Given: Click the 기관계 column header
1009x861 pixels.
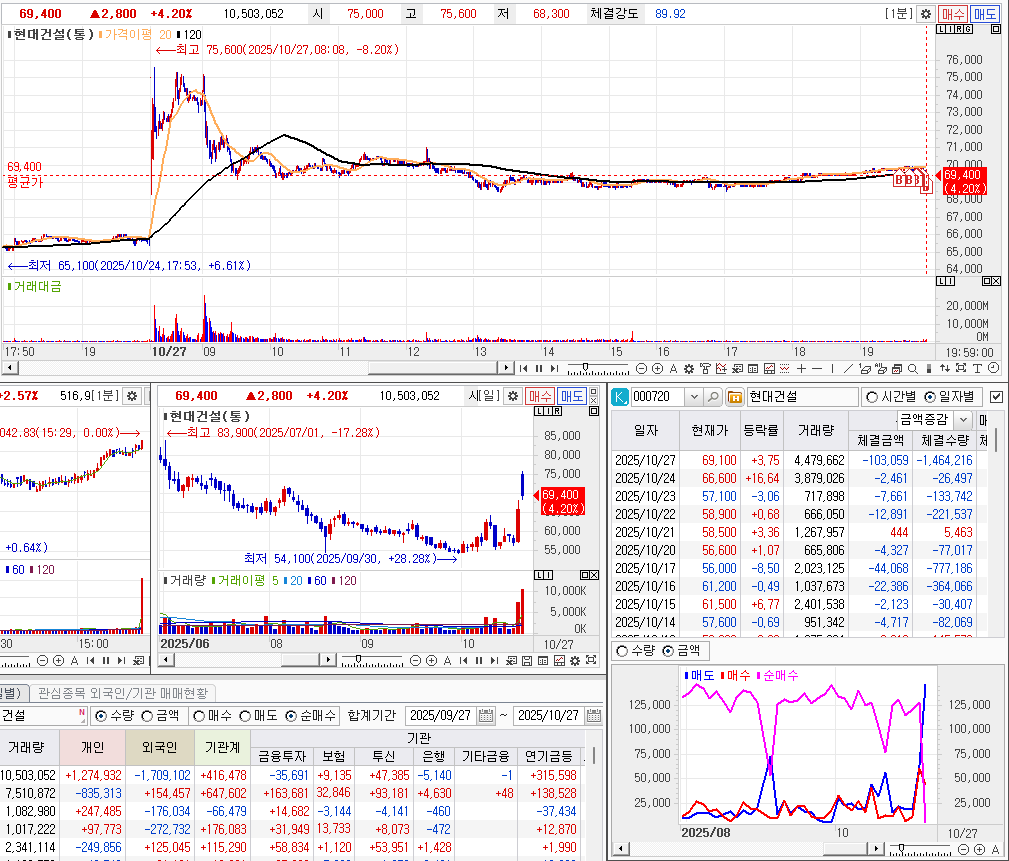Looking at the screenshot, I should [x=222, y=747].
